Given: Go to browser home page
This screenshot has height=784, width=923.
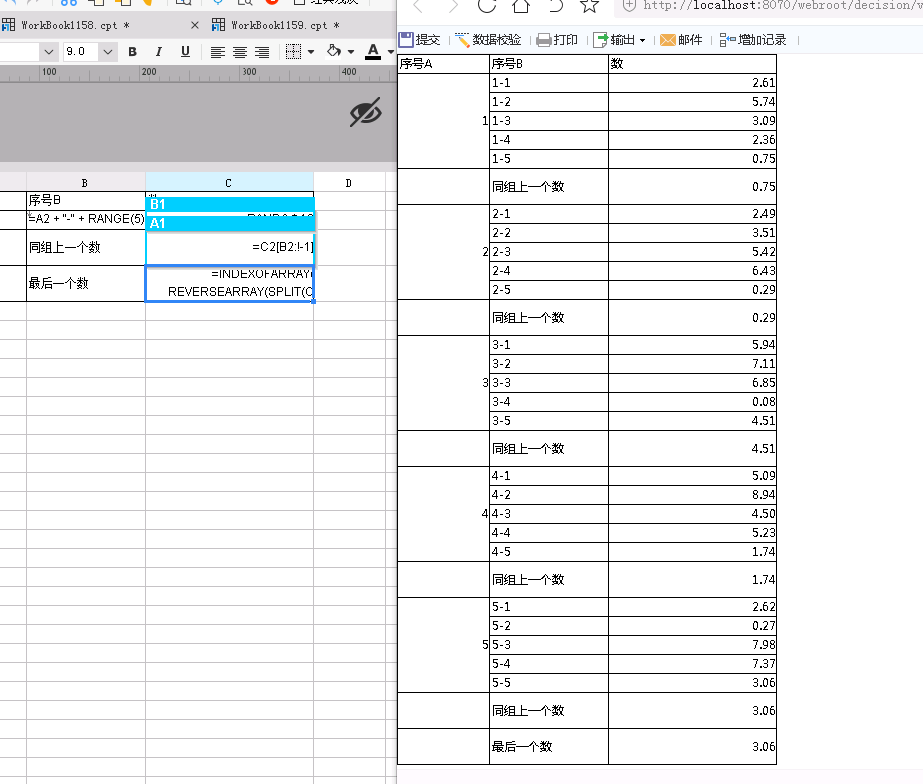Looking at the screenshot, I should (x=521, y=5).
